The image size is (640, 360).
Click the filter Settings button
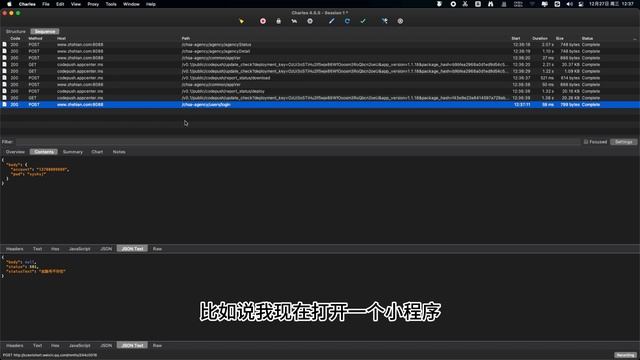click(x=624, y=142)
